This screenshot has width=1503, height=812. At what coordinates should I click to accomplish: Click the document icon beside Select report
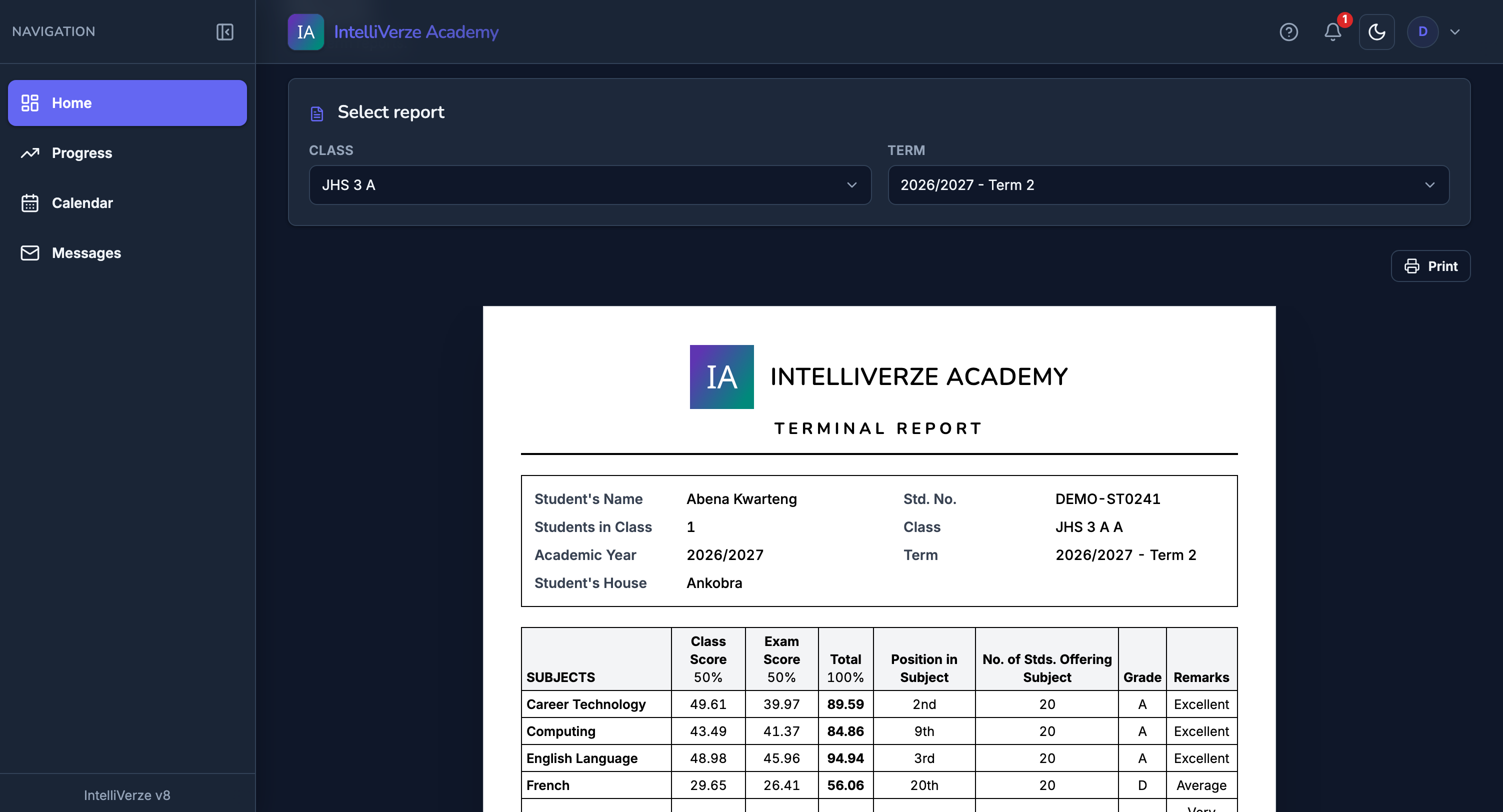(x=317, y=113)
